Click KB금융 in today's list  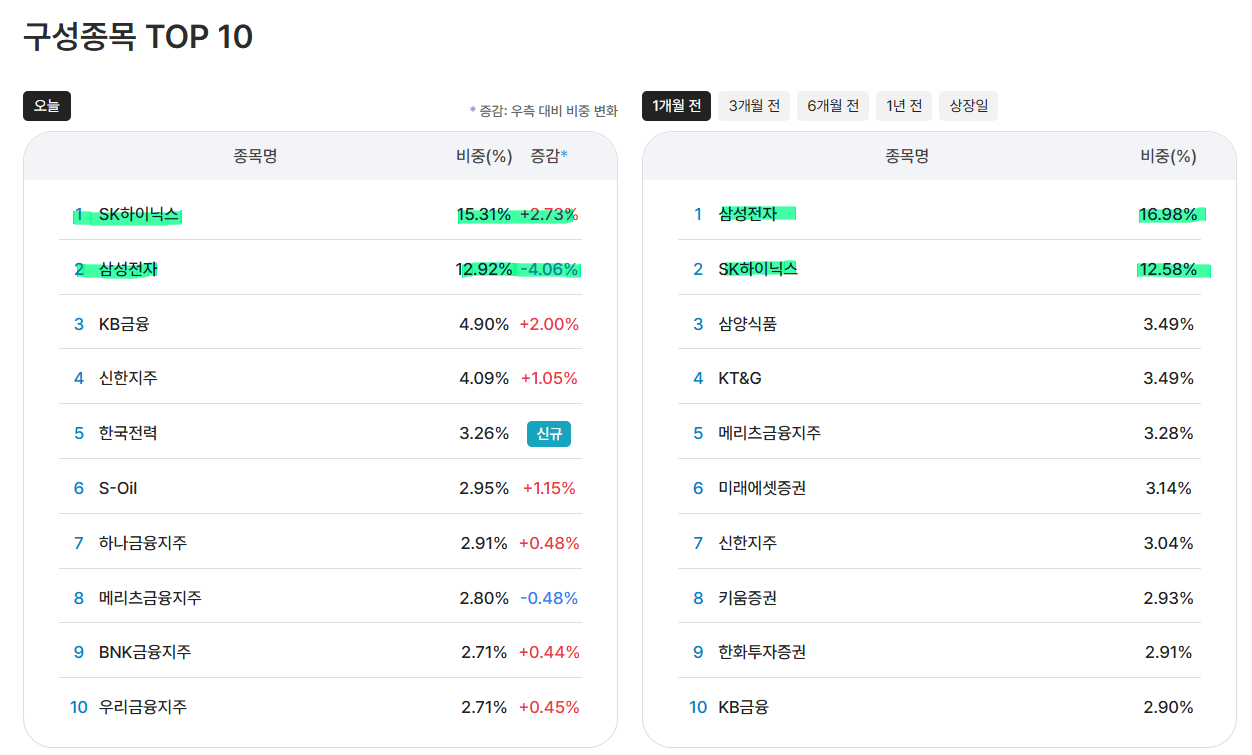pyautogui.click(x=124, y=324)
